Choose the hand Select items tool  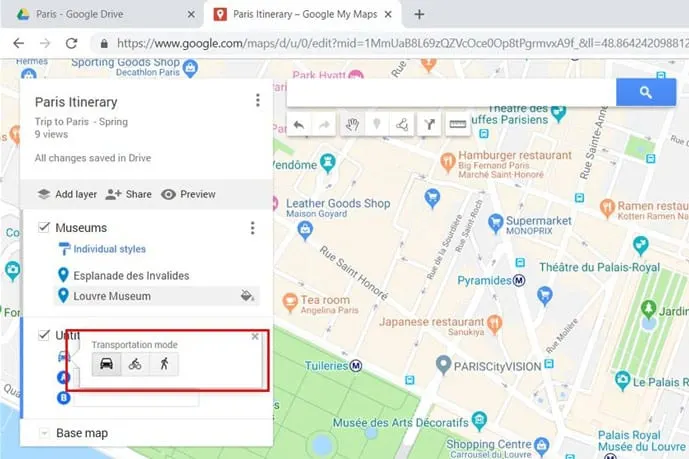tap(352, 125)
